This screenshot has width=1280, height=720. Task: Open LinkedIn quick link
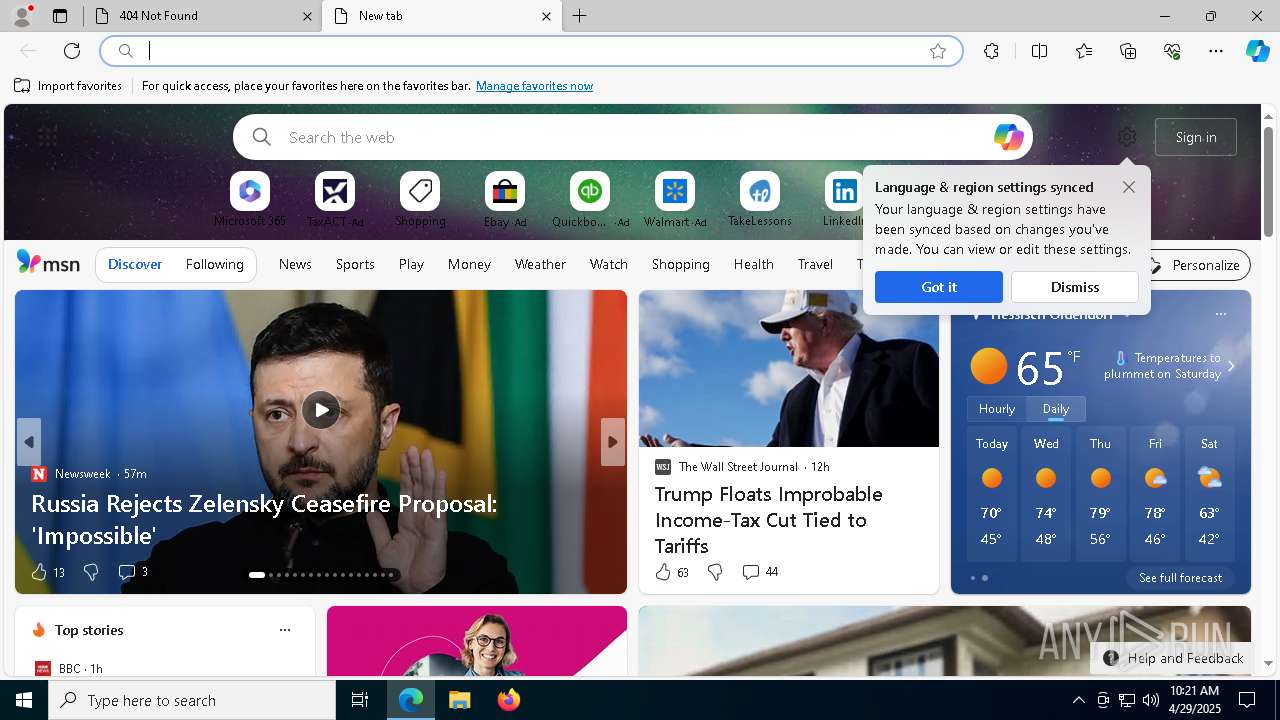pos(843,200)
